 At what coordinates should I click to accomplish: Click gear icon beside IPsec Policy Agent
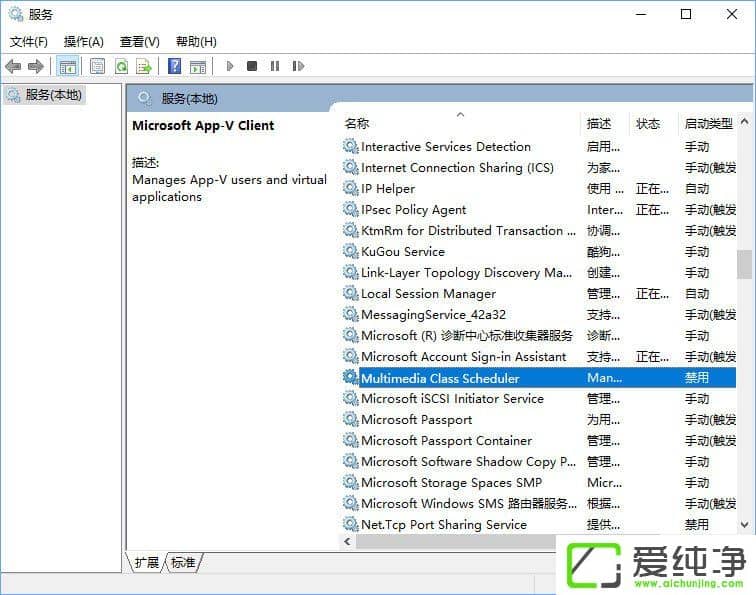click(x=350, y=209)
